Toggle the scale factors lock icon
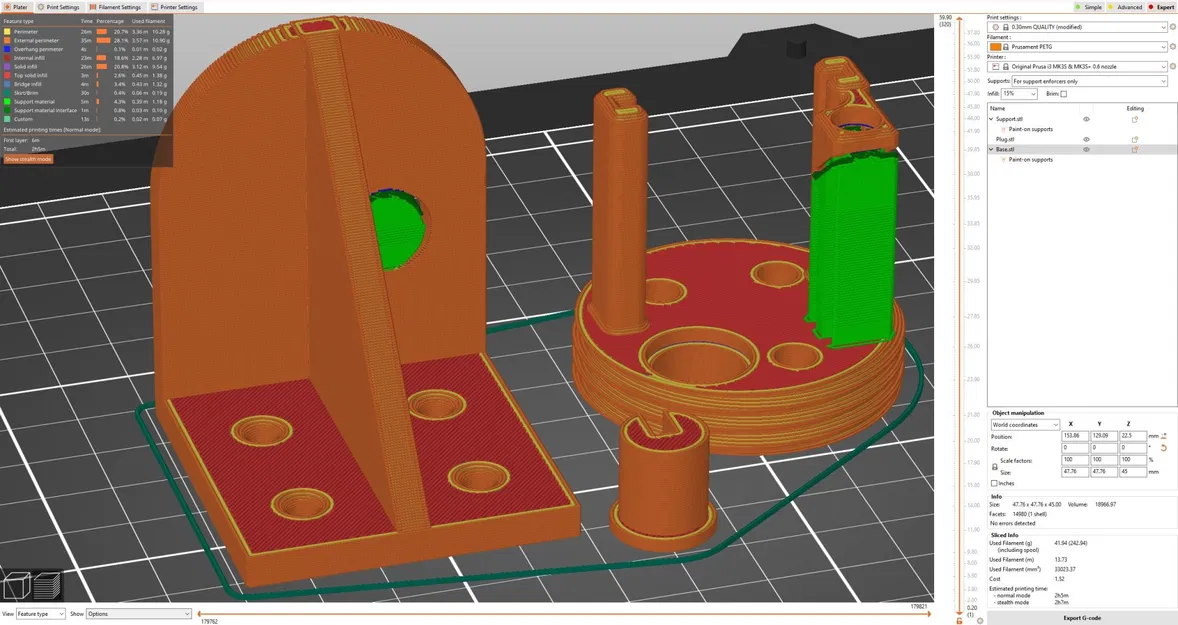Viewport: 1178px width, 625px height. pos(994,466)
